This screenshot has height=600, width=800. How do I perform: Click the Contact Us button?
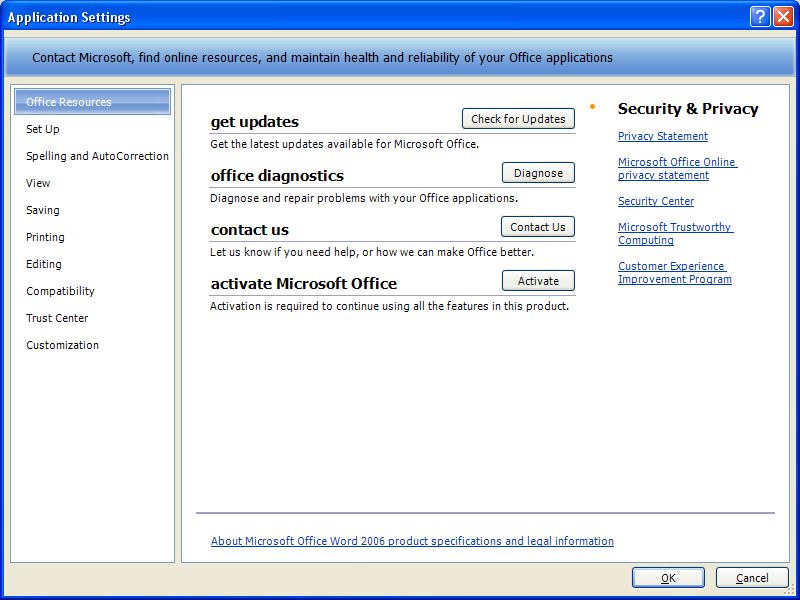coord(538,227)
